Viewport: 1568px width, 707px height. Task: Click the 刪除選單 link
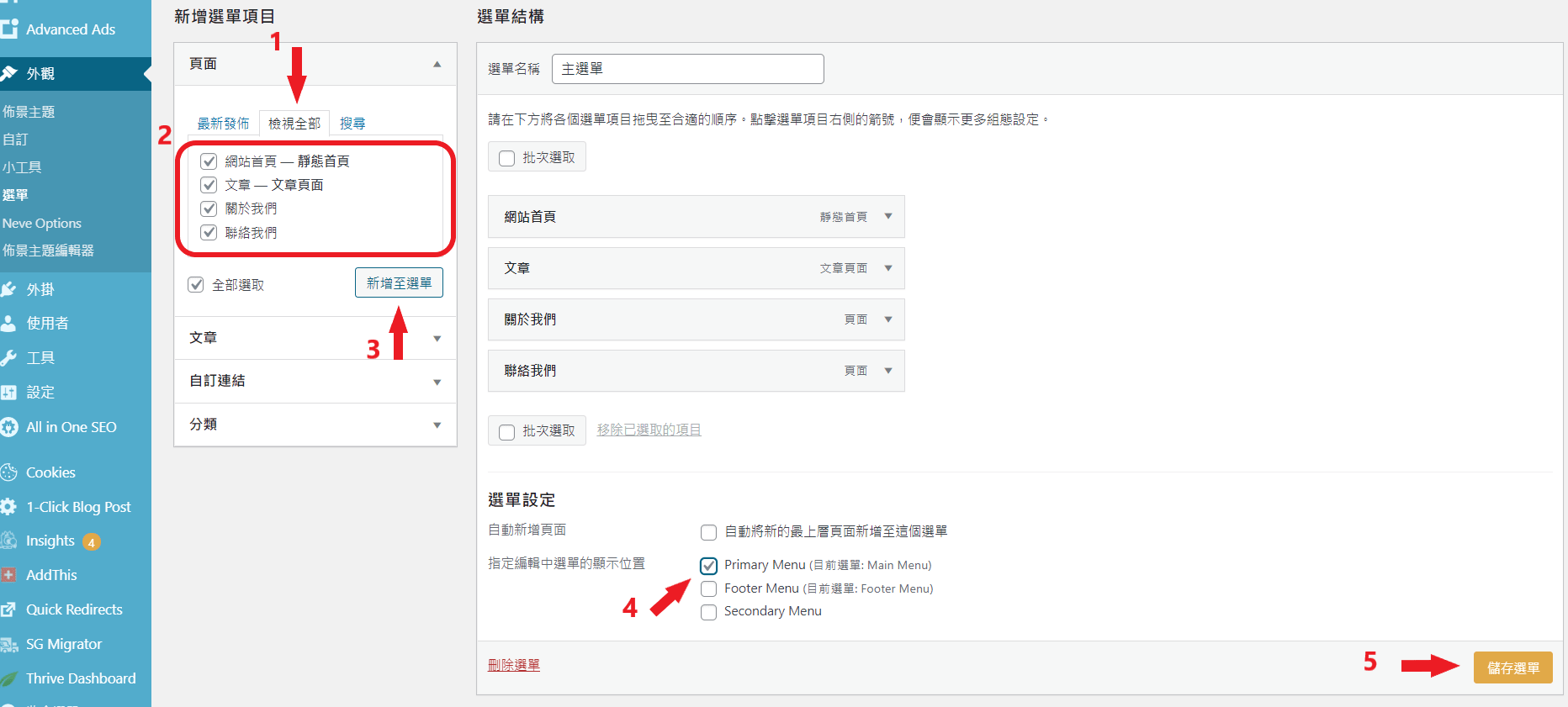coord(514,665)
